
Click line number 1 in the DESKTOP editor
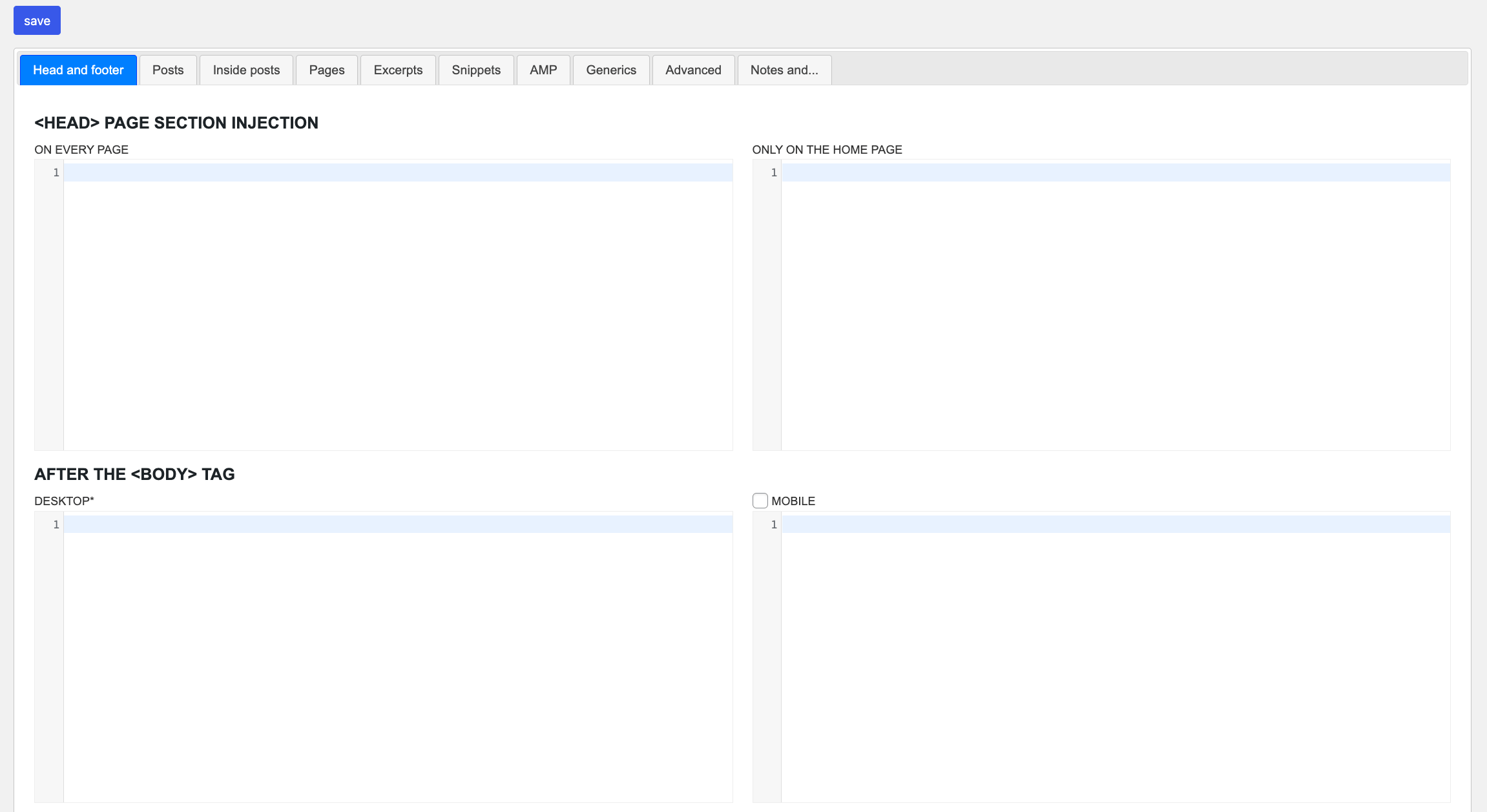[x=56, y=525]
